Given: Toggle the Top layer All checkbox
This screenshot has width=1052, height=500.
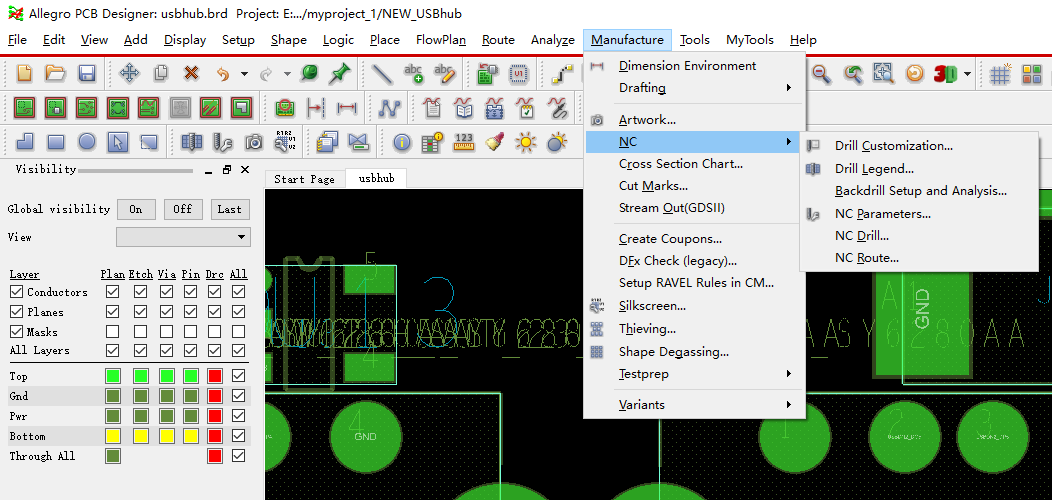Looking at the screenshot, I should tap(238, 376).
